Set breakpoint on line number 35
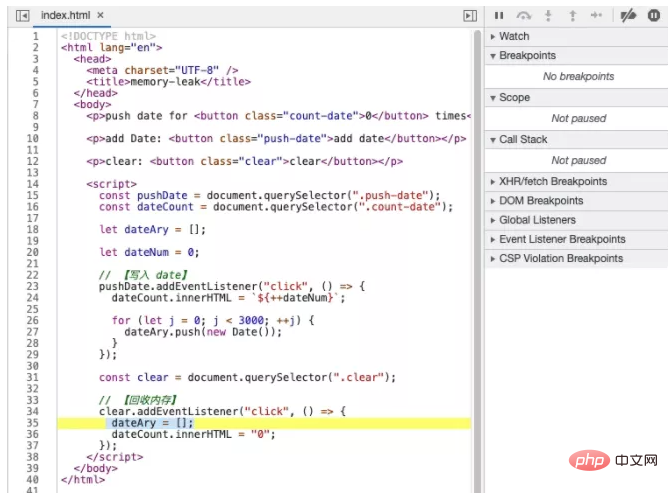Image resolution: width=668 pixels, height=493 pixels. [x=33, y=423]
